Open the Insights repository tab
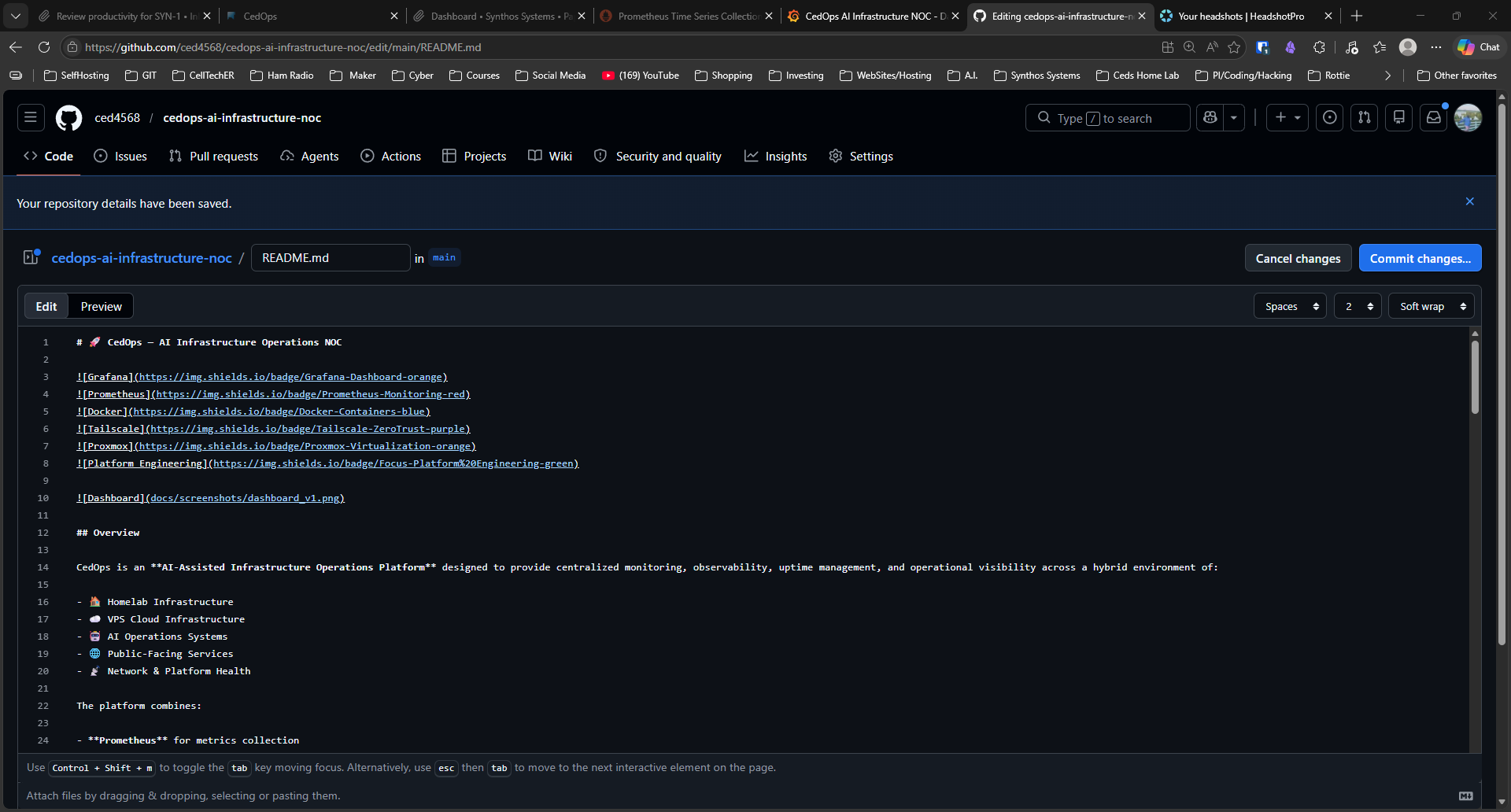 point(776,156)
